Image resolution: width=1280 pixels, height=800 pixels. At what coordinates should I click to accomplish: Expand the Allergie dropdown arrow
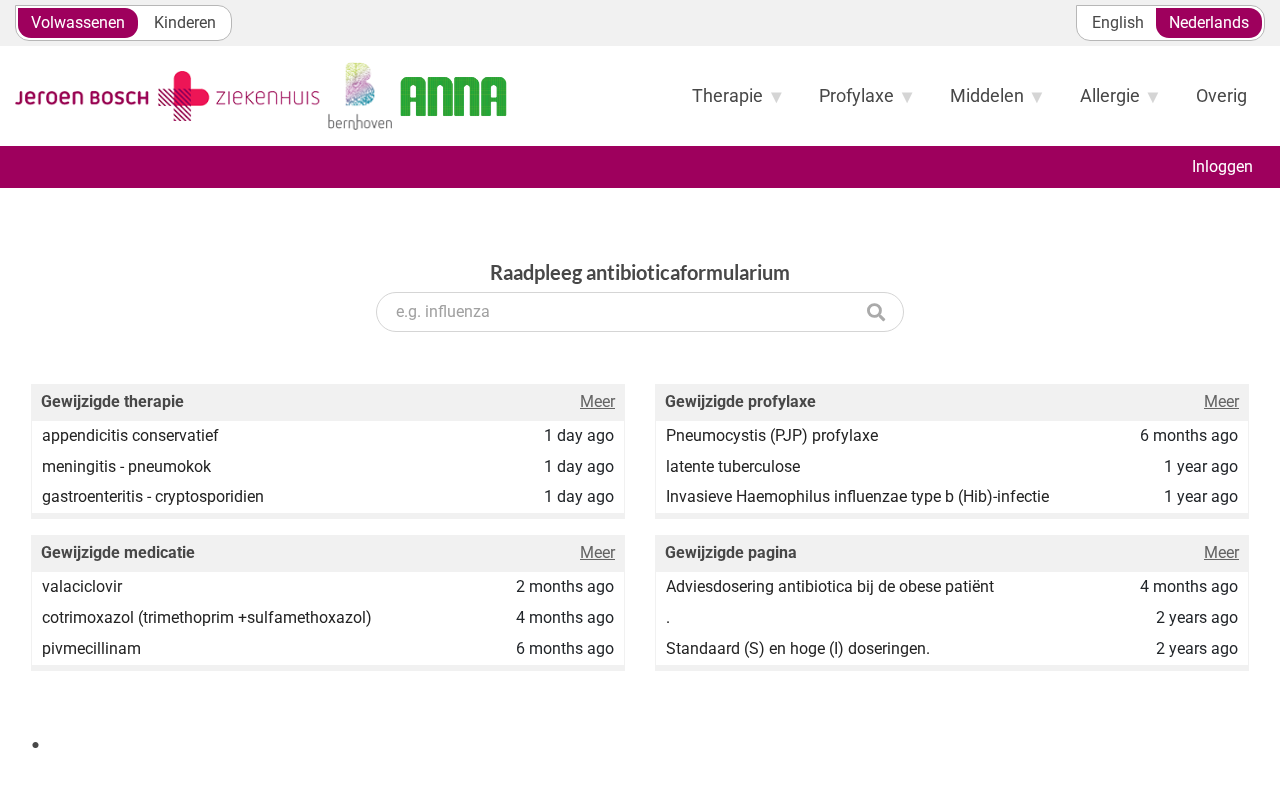pyautogui.click(x=1153, y=97)
